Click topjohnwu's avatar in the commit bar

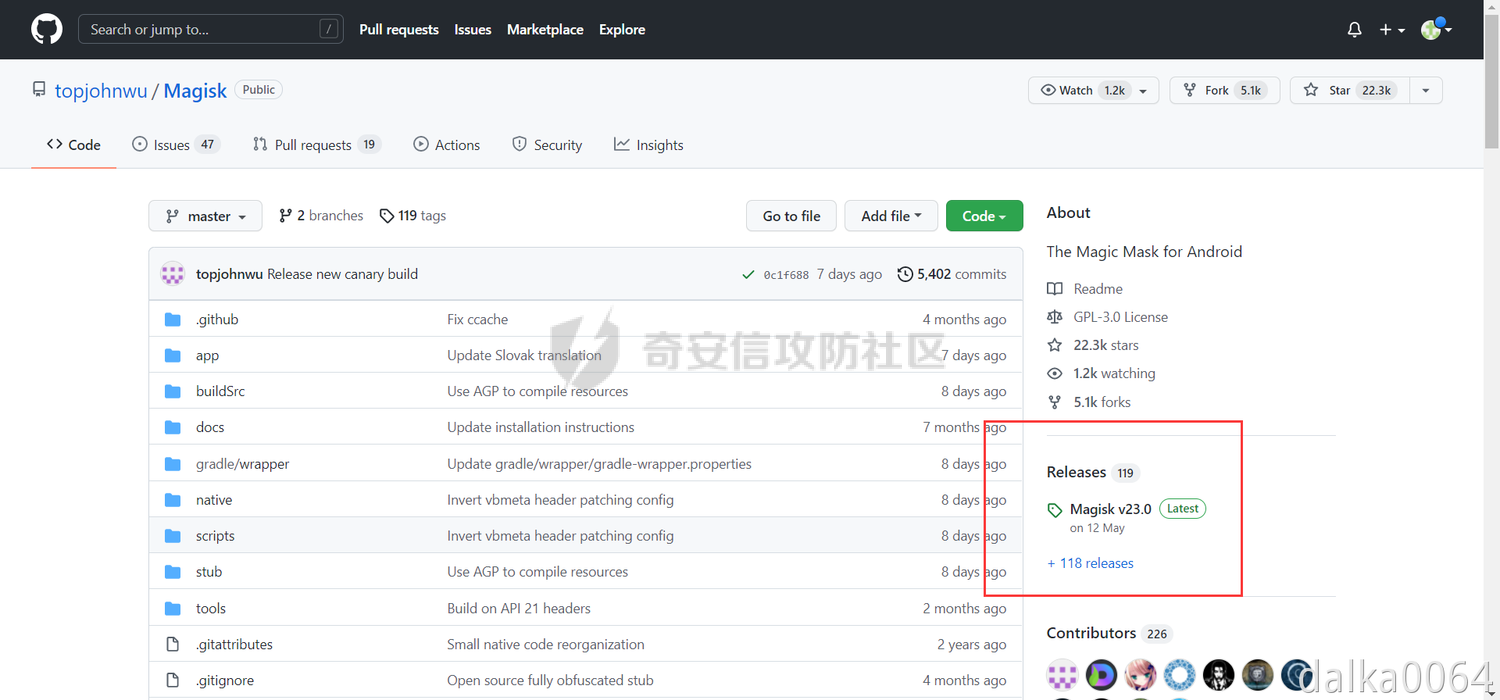[173, 274]
